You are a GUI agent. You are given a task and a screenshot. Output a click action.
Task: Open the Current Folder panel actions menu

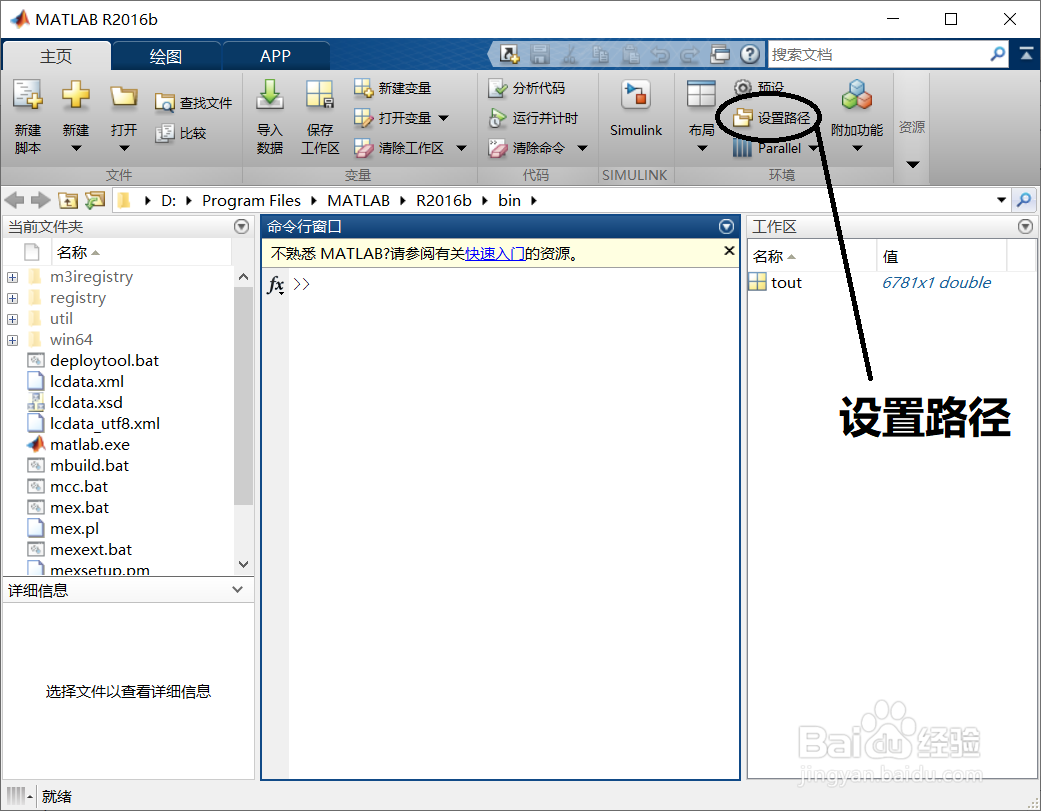[242, 227]
